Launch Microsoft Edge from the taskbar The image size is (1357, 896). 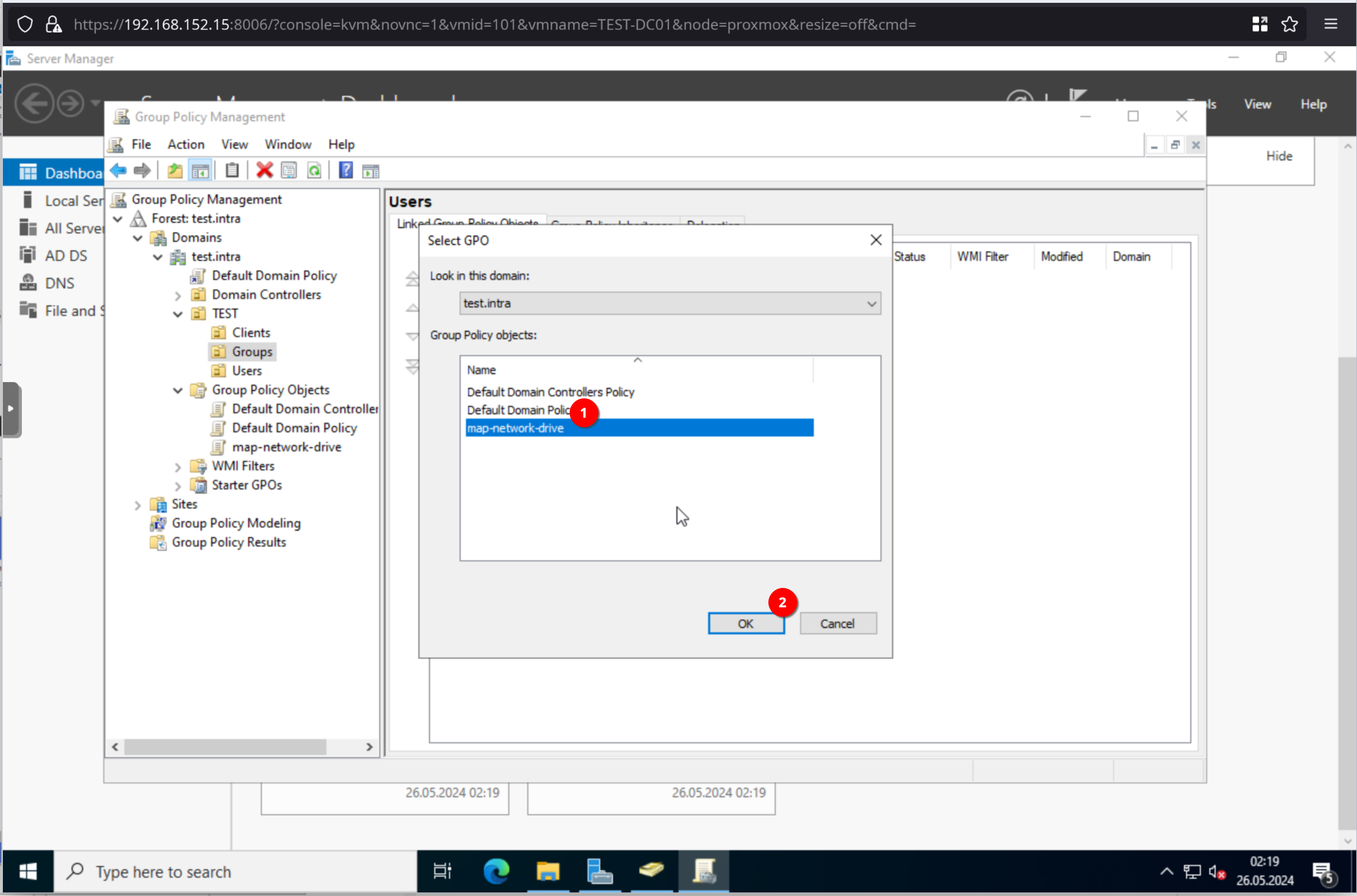click(496, 871)
